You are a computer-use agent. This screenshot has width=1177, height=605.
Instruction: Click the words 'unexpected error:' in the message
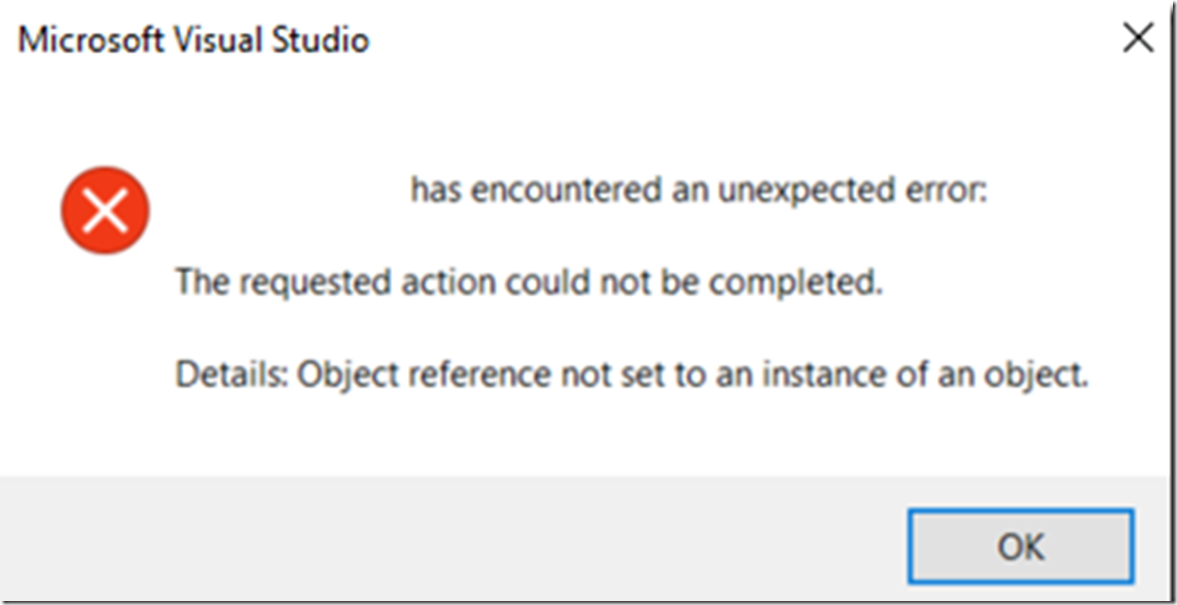(x=852, y=191)
